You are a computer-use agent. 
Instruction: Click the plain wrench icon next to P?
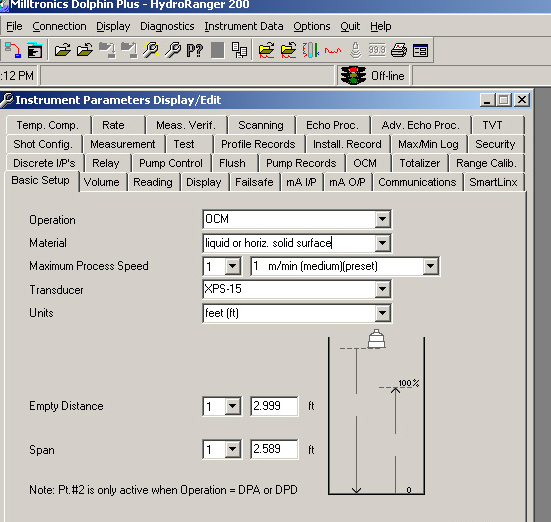click(x=173, y=50)
